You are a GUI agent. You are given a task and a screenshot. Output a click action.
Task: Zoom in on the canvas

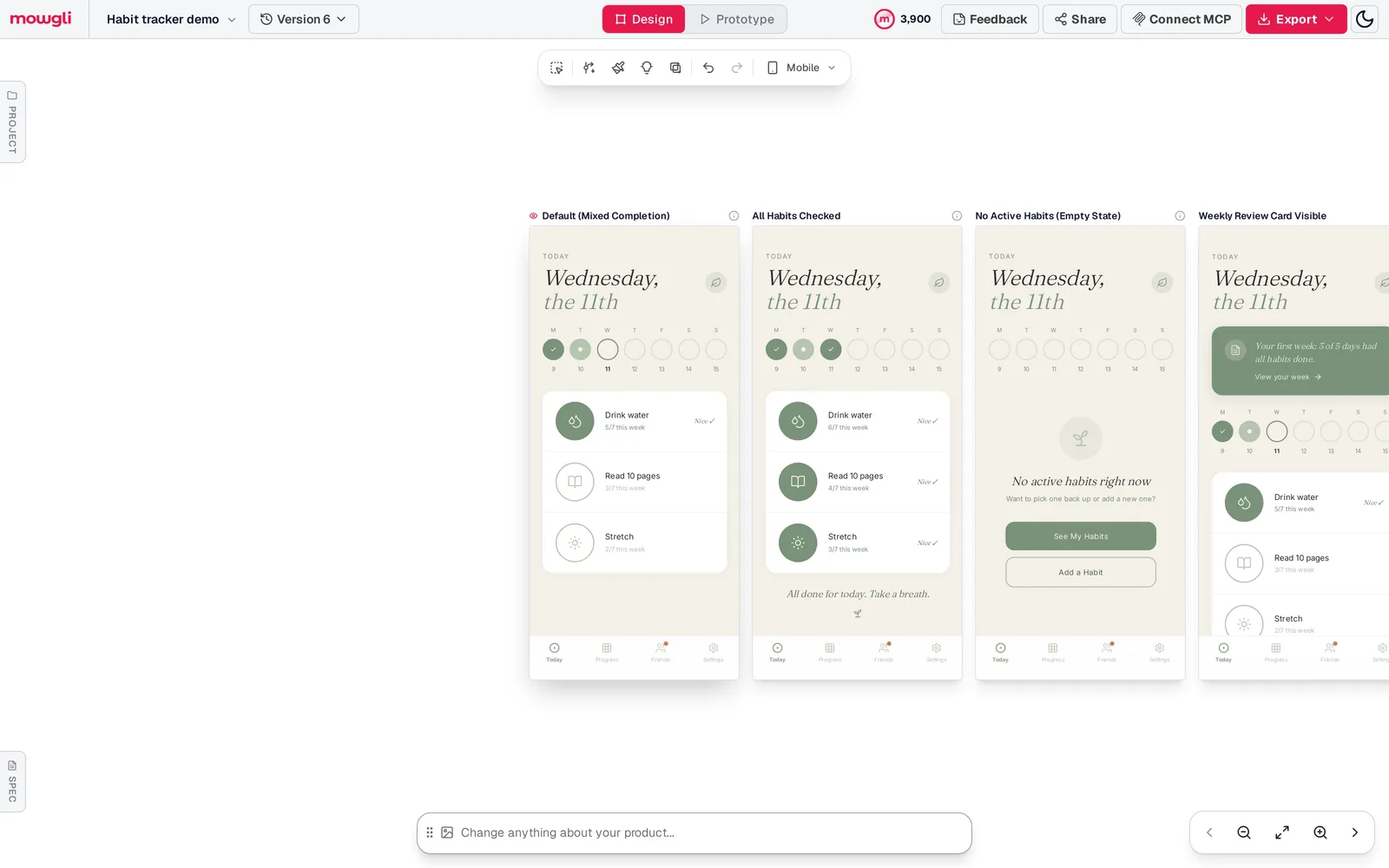[1320, 832]
